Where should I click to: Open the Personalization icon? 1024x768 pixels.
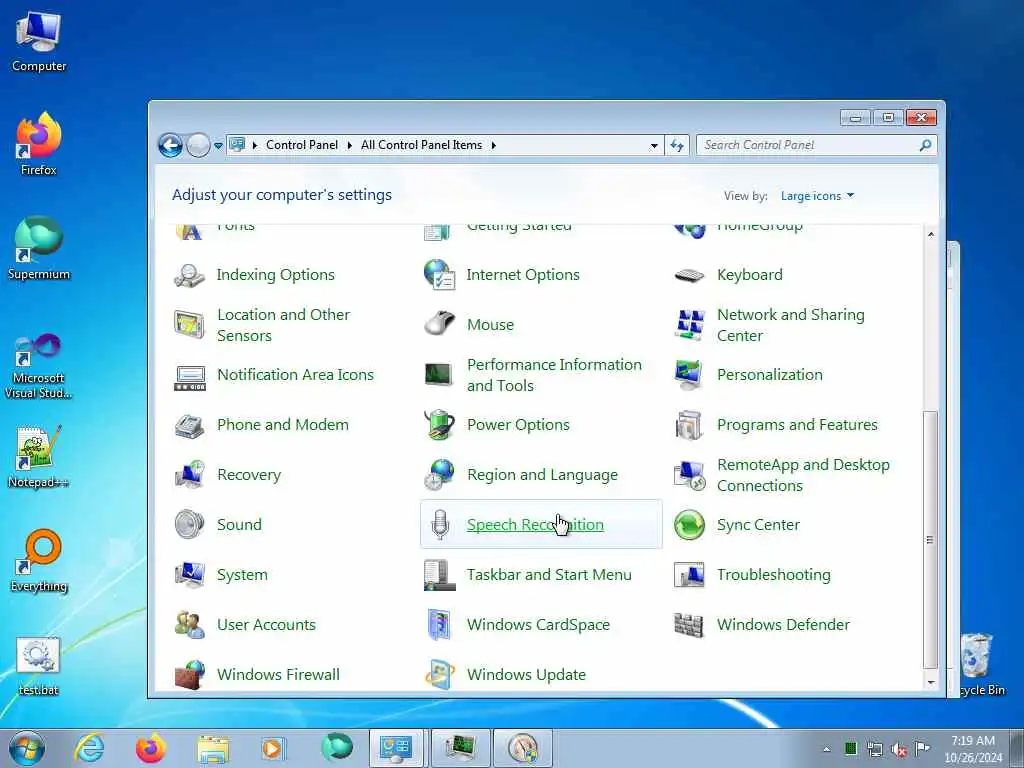(x=690, y=375)
